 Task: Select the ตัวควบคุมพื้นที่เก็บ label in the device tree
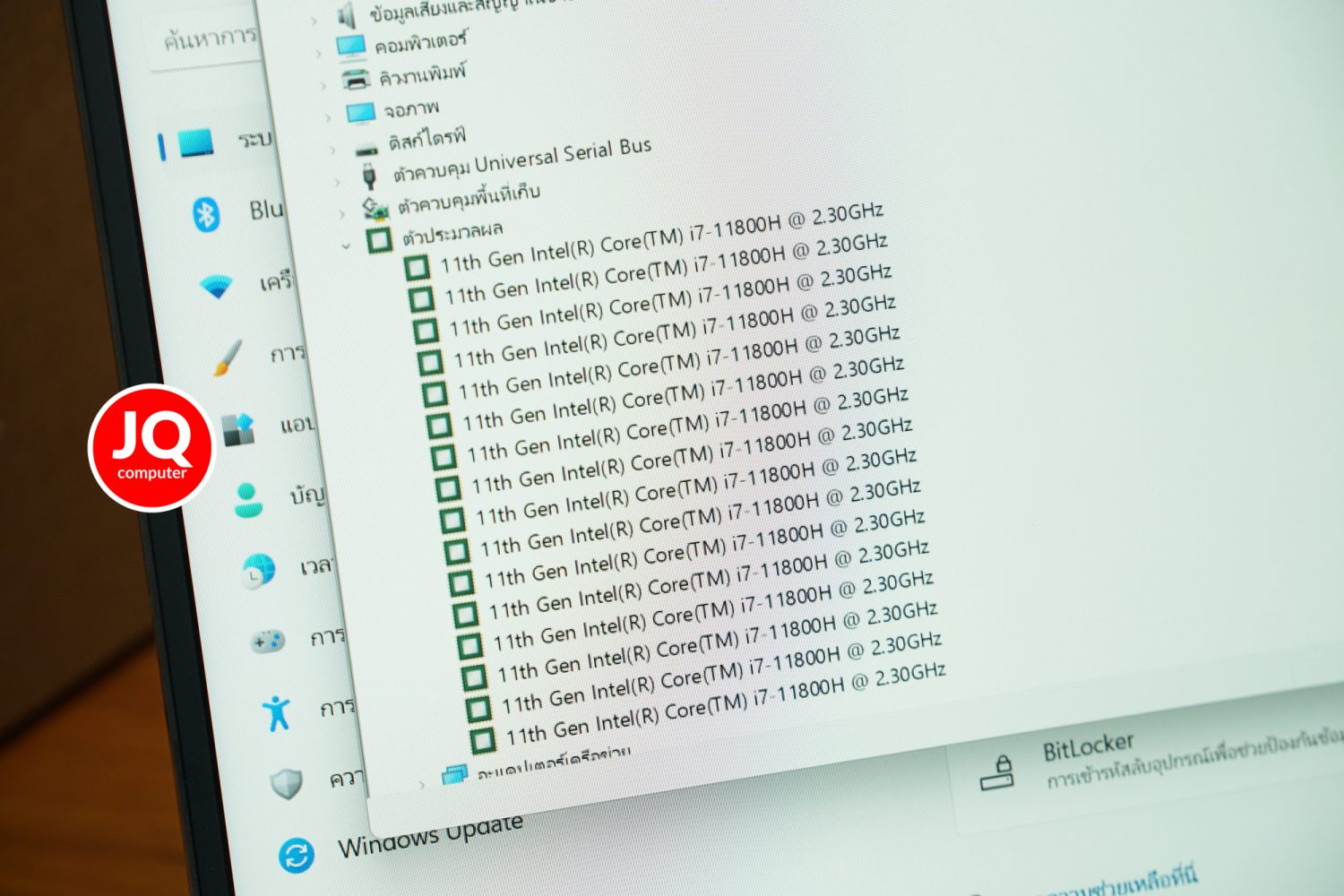[469, 199]
